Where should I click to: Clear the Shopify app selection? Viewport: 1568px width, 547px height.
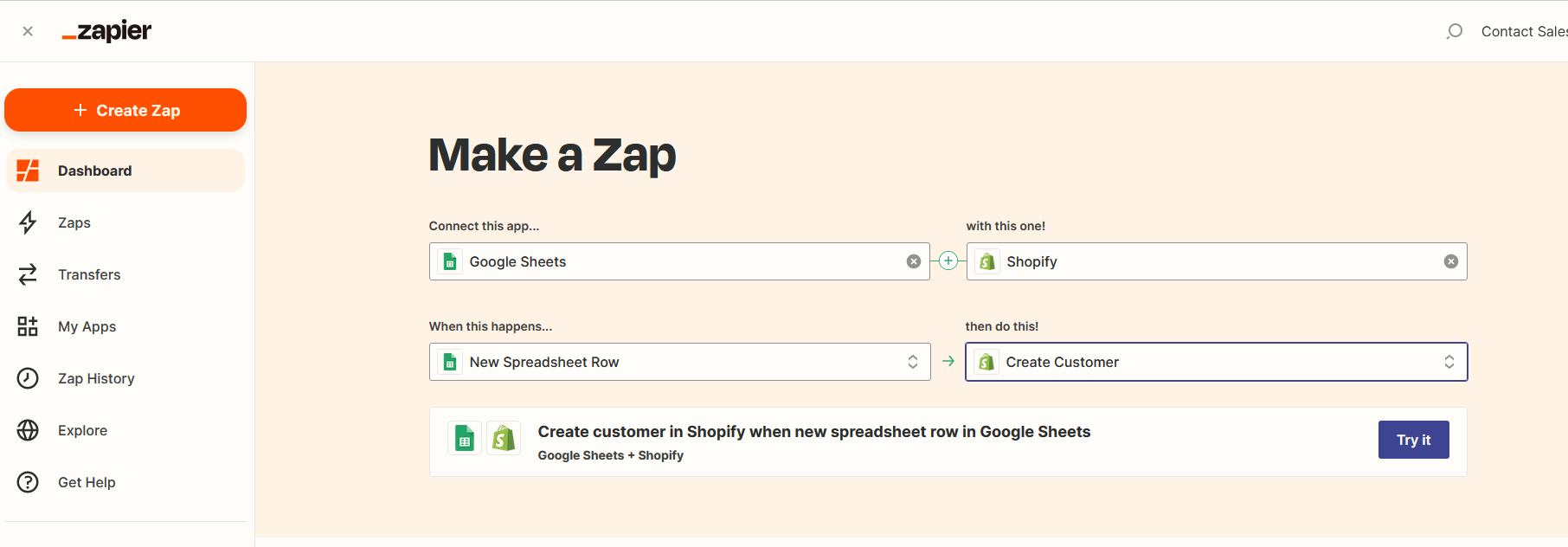pos(1450,261)
